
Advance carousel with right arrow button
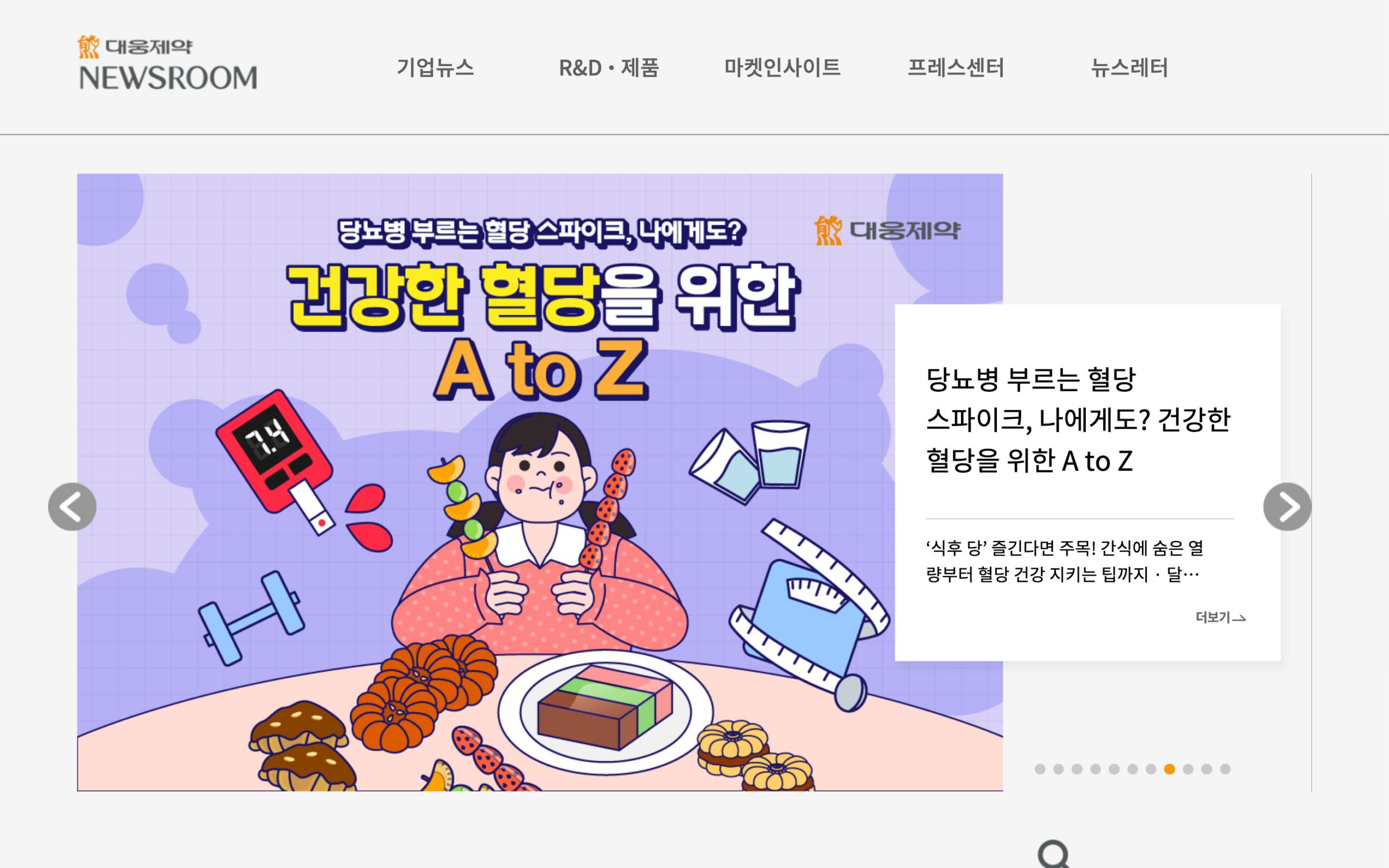click(x=1287, y=506)
